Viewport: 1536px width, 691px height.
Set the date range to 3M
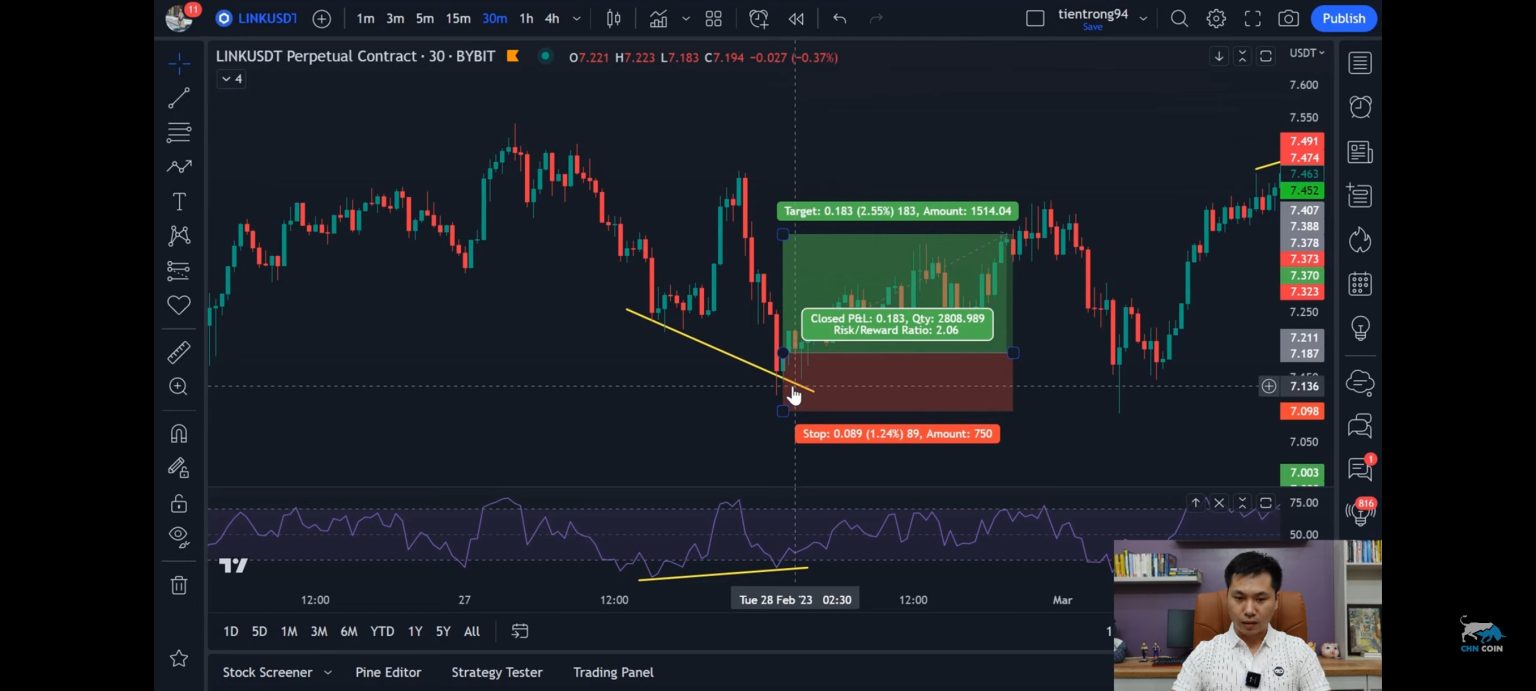coord(318,631)
